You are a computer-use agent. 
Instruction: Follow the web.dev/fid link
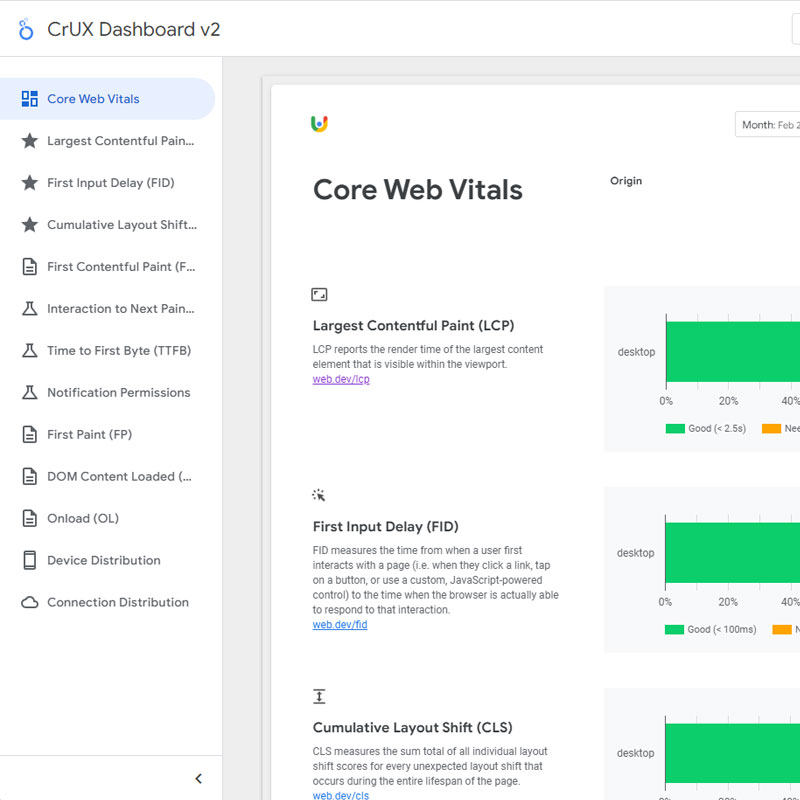[x=340, y=624]
